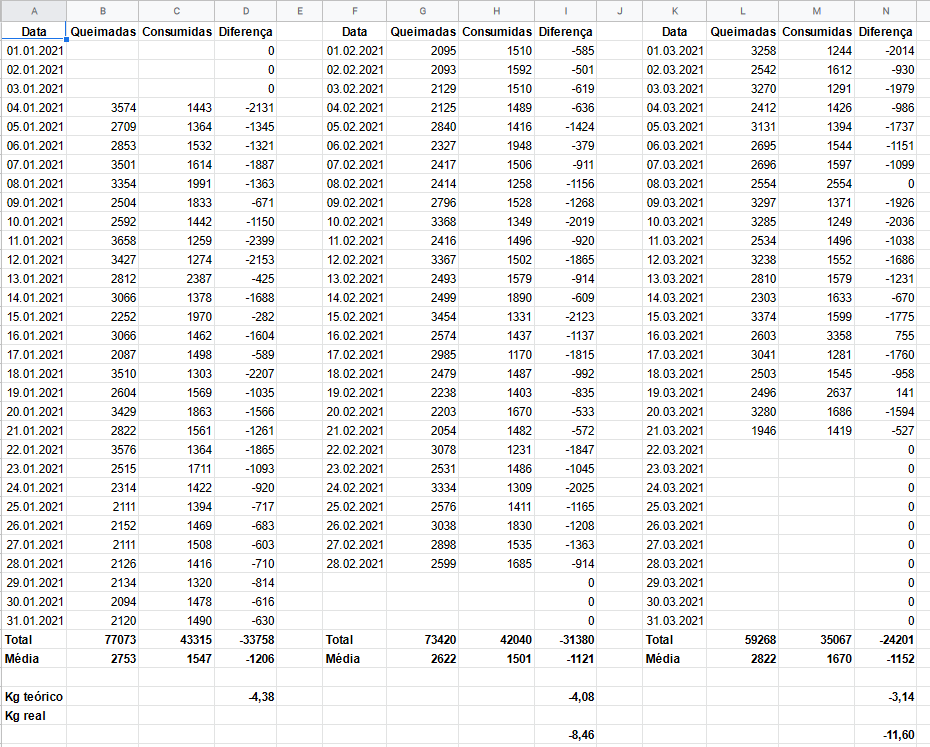930x747 pixels.
Task: Click the February total difference -31380
Action: coord(565,639)
